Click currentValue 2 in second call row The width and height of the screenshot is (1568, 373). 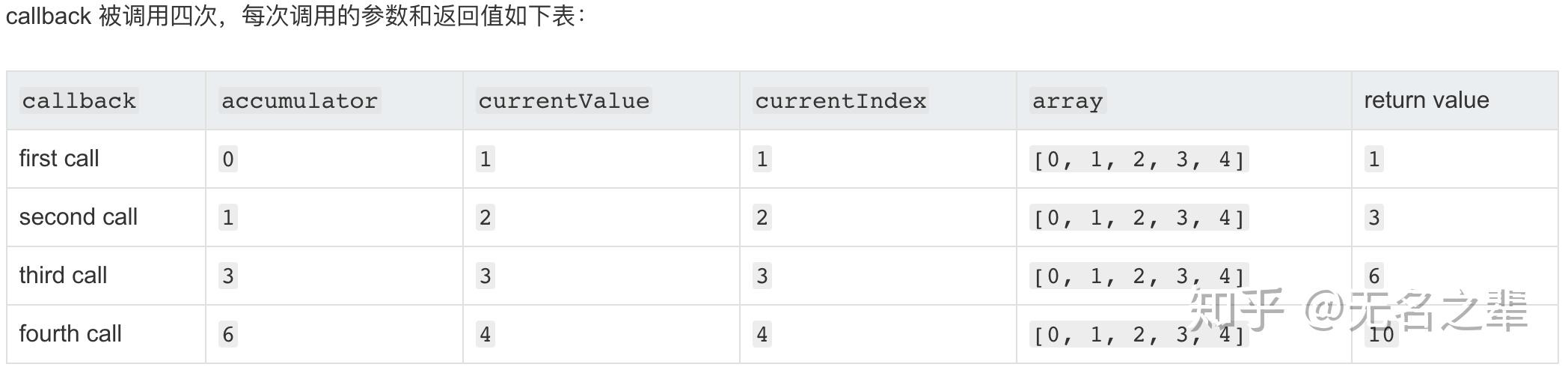(486, 218)
